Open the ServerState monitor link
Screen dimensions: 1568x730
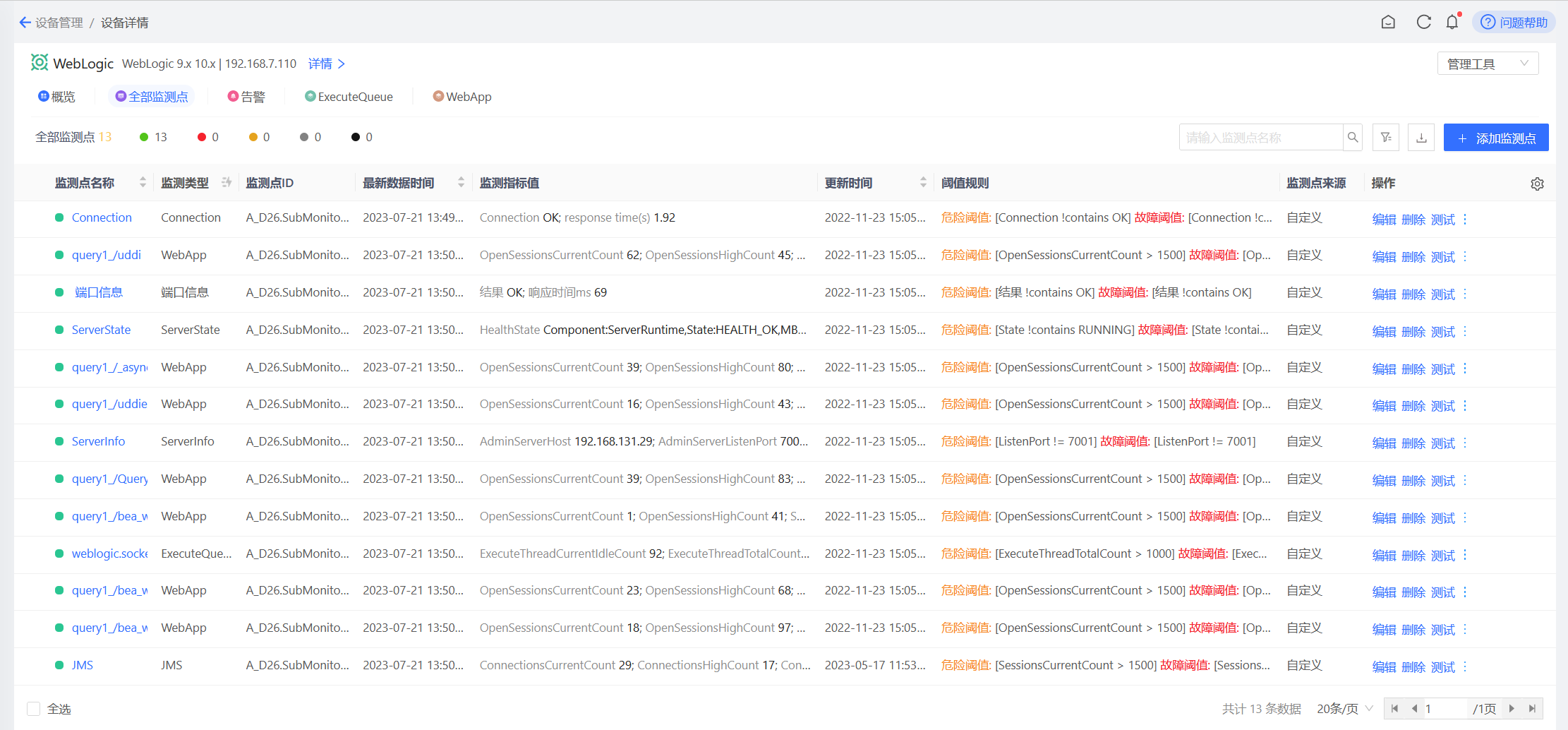pos(101,330)
